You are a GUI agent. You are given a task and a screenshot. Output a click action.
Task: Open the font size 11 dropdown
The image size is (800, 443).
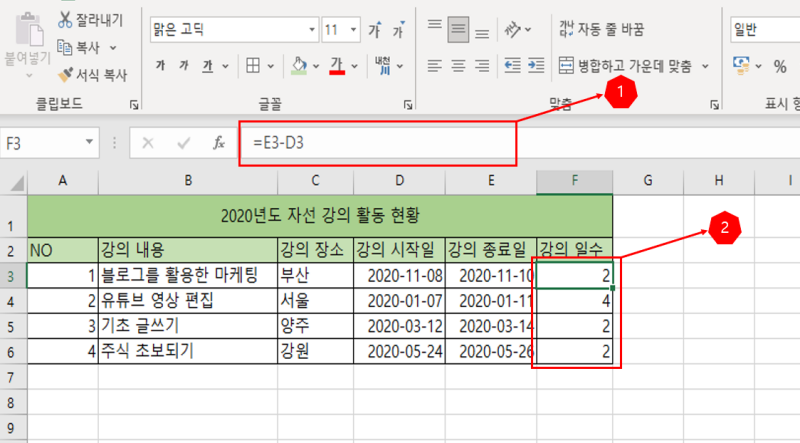click(x=354, y=30)
